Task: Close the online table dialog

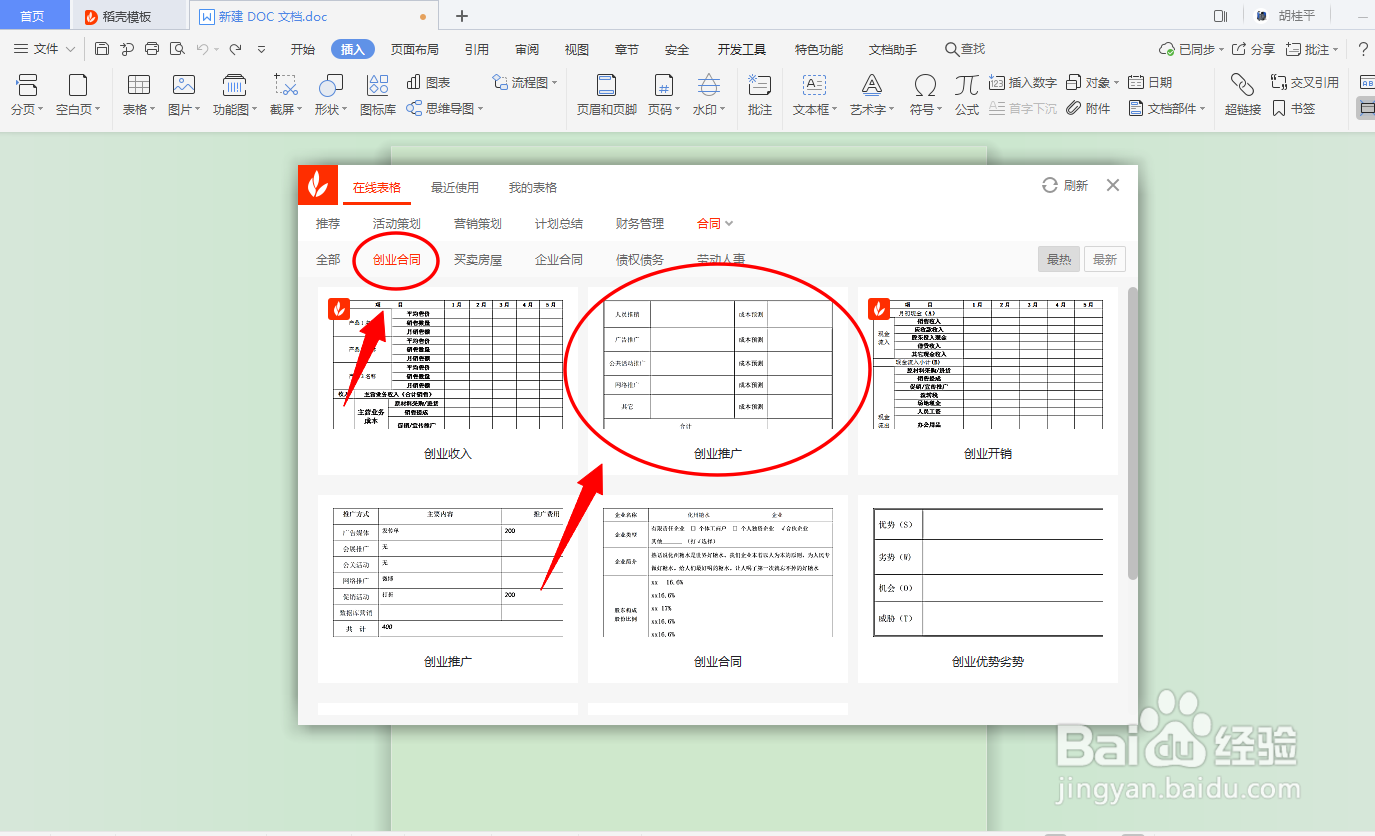Action: [1113, 185]
